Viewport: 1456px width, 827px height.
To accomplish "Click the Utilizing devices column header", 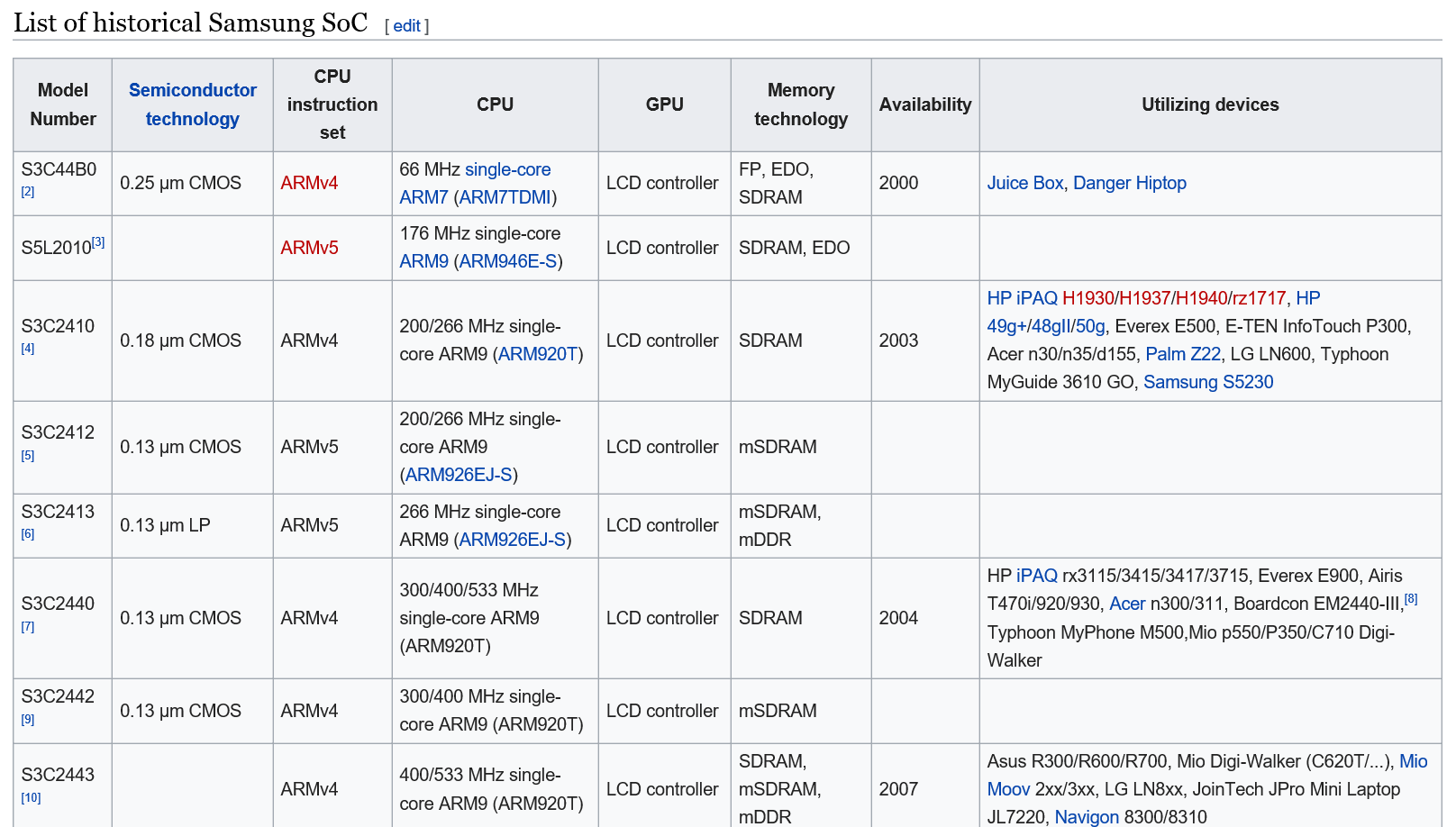I will 1211,105.
